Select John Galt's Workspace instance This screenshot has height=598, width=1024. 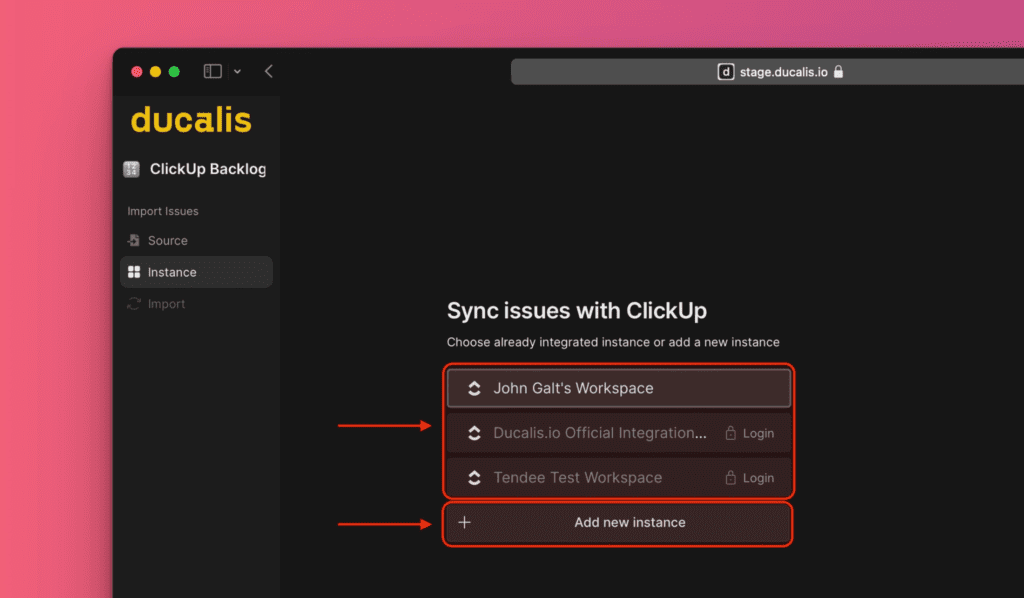point(618,388)
